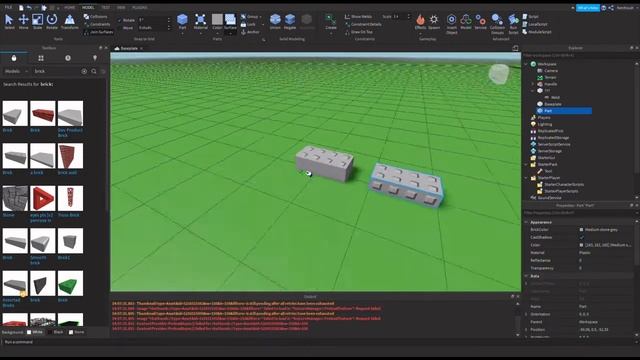640x360 pixels.
Task: Switch to the HOME ribbon tab
Action: click(69, 7)
